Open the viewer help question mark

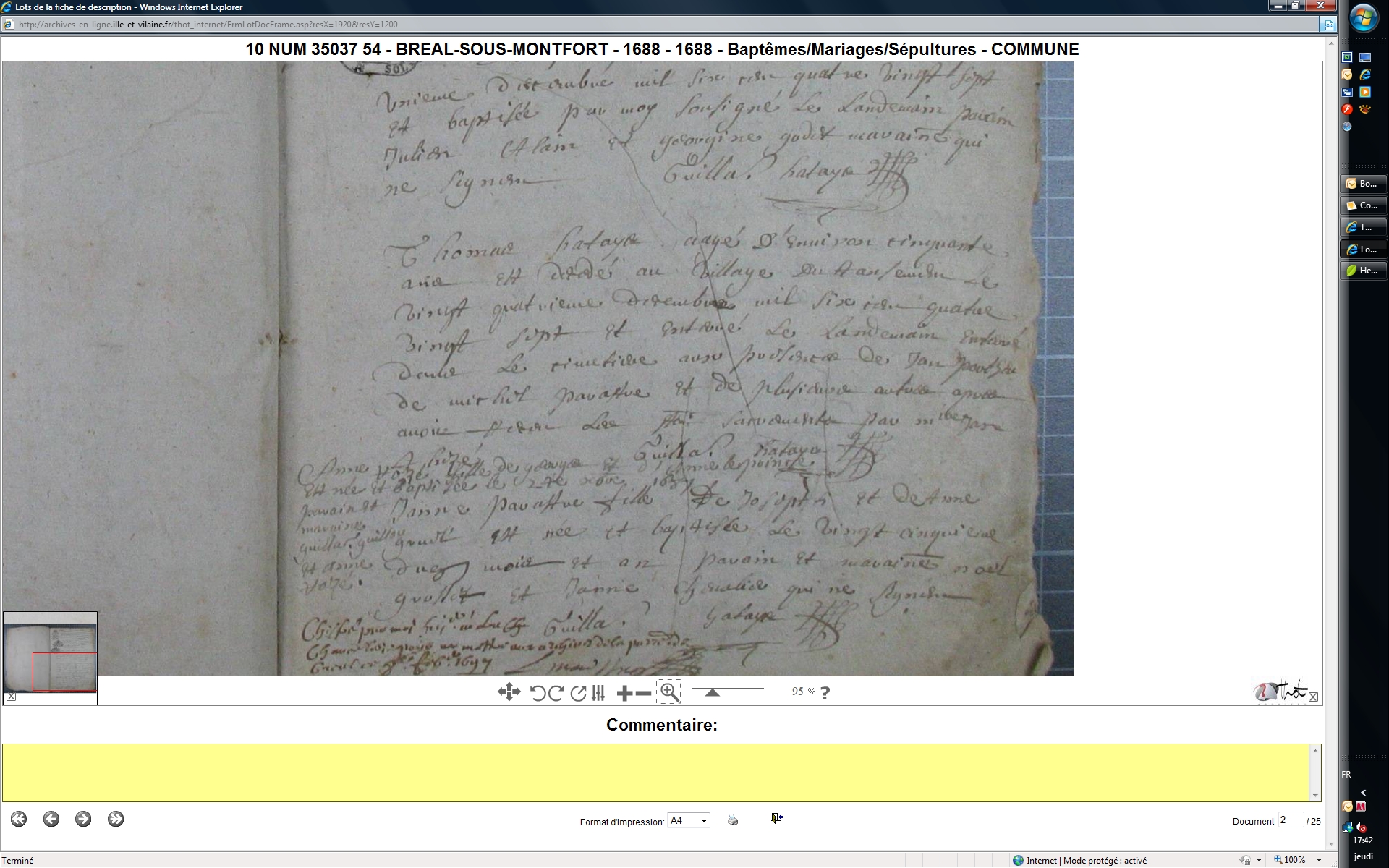pyautogui.click(x=825, y=692)
